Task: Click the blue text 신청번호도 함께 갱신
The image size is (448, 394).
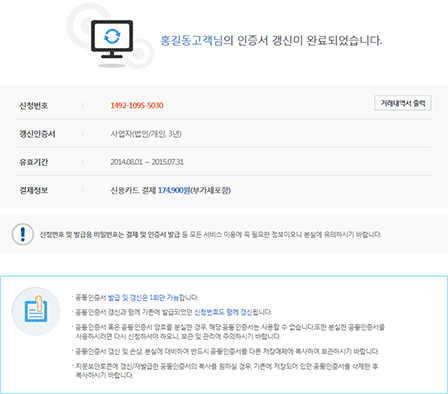Action: (223, 312)
